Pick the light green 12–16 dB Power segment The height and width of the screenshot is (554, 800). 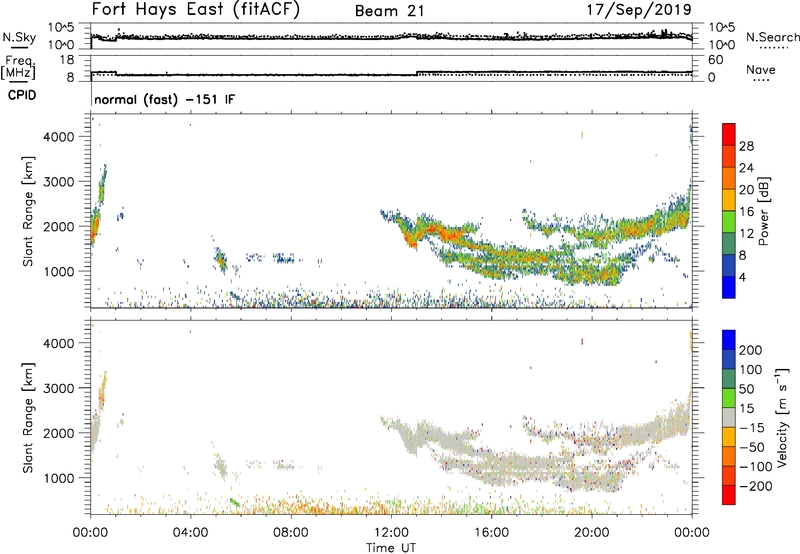coord(729,221)
